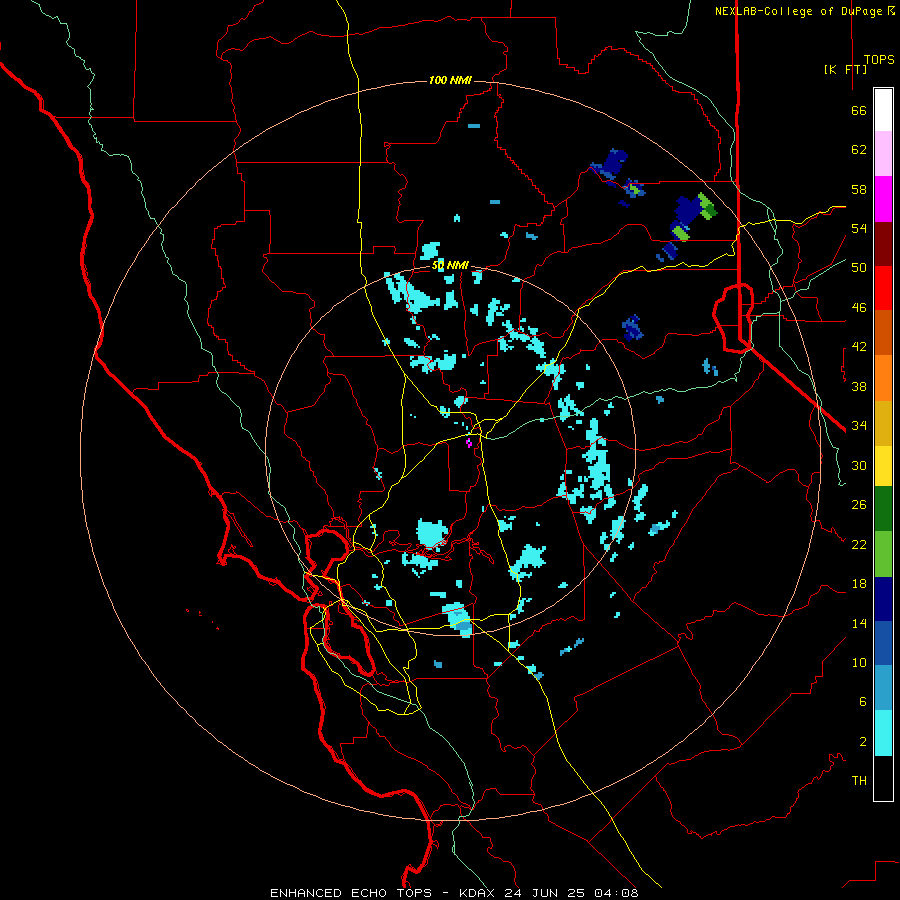Click the medium blue swatch in the legend
This screenshot has width=900, height=900.
coord(883,643)
